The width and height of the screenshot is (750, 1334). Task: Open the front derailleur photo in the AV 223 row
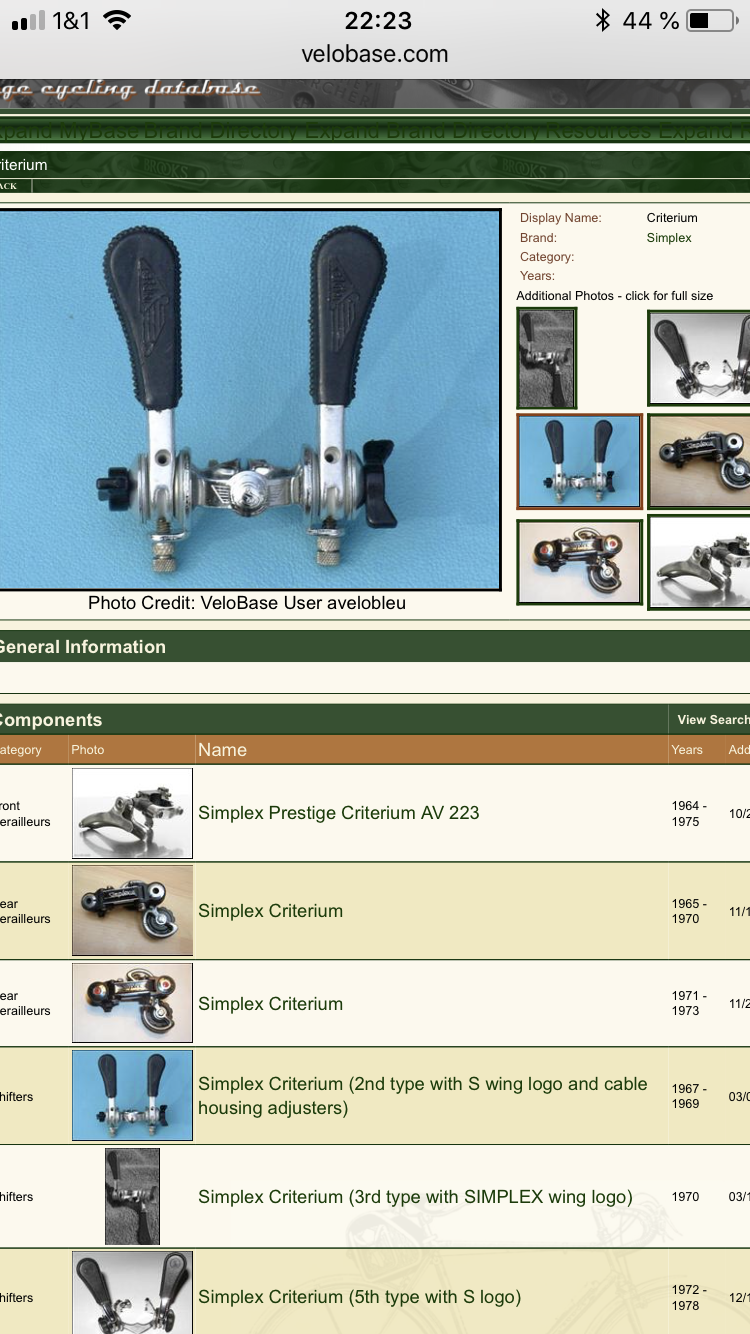pyautogui.click(x=132, y=813)
